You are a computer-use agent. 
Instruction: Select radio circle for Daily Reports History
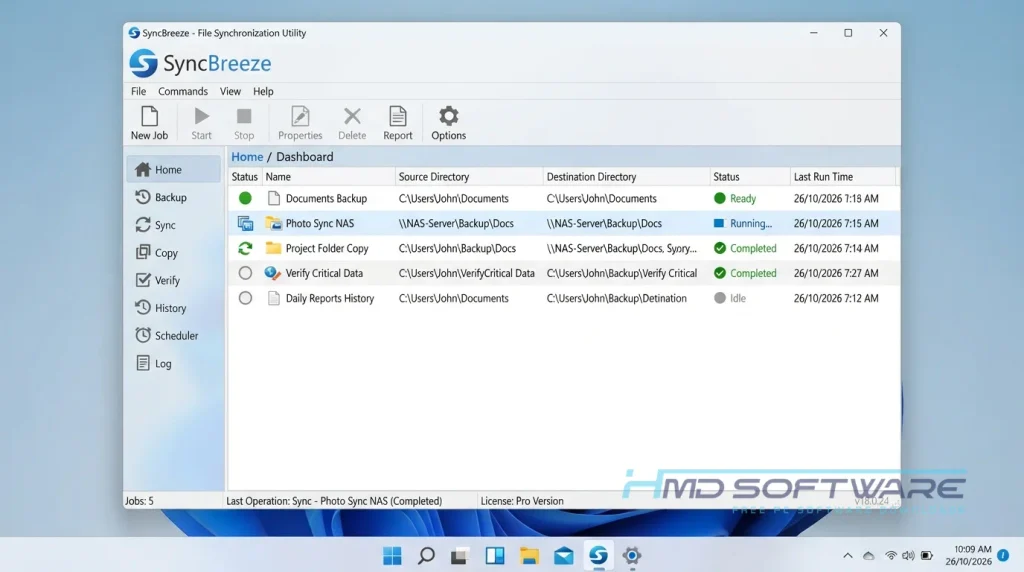[x=245, y=298]
